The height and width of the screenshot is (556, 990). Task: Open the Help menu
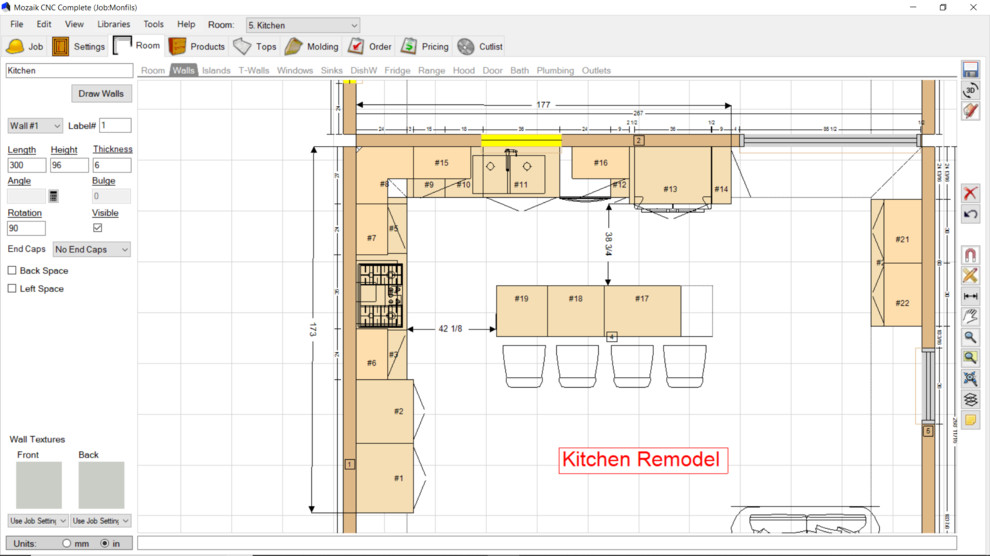(186, 24)
